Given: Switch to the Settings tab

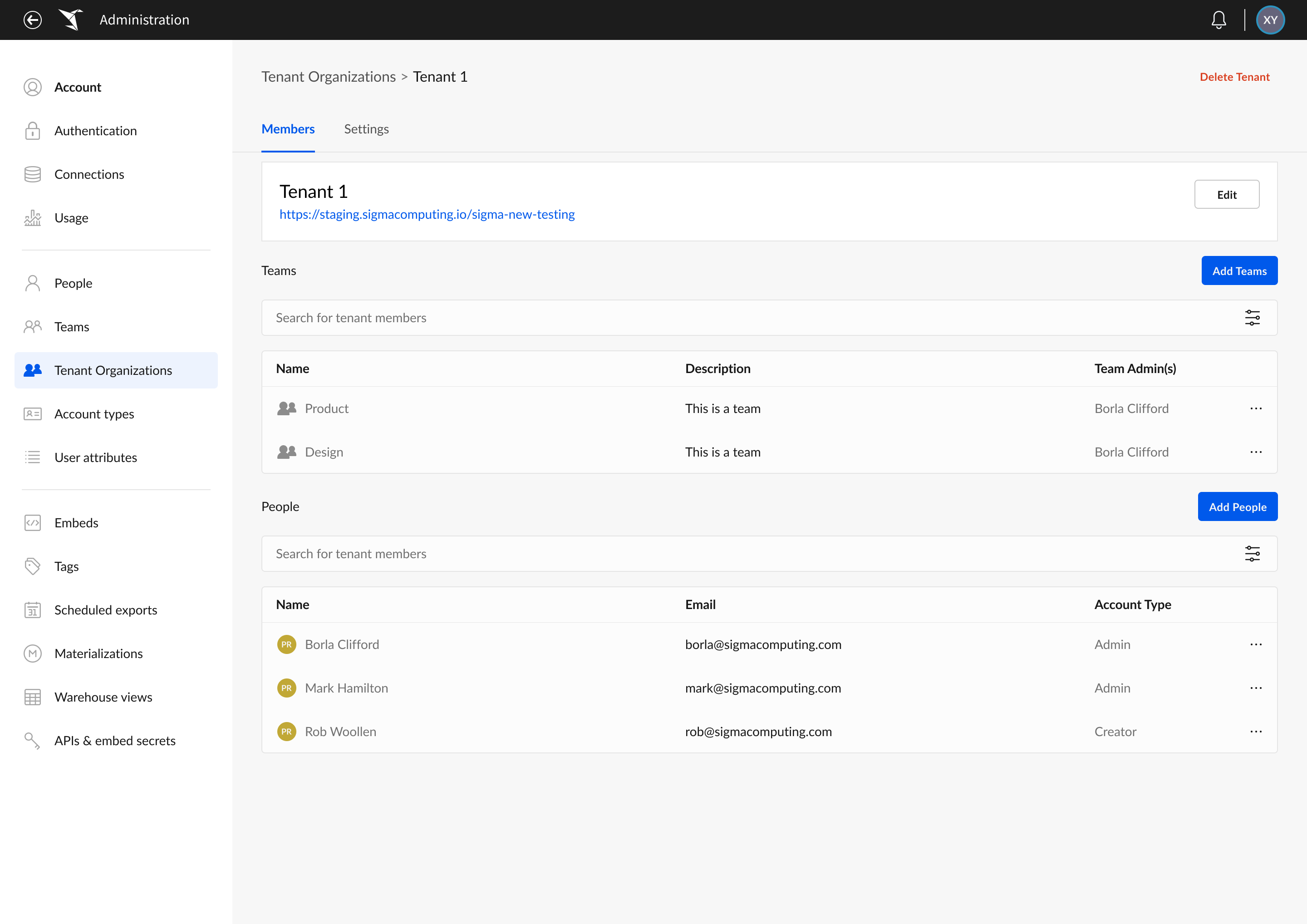Looking at the screenshot, I should tap(366, 129).
